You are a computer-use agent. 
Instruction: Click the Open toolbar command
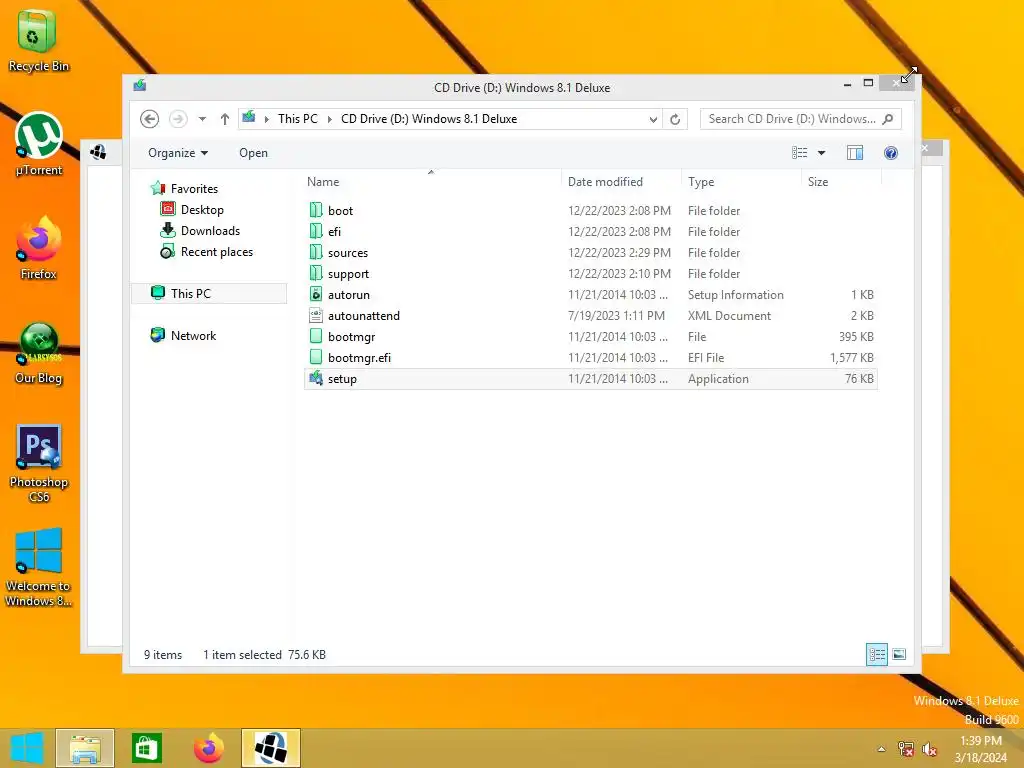click(253, 153)
